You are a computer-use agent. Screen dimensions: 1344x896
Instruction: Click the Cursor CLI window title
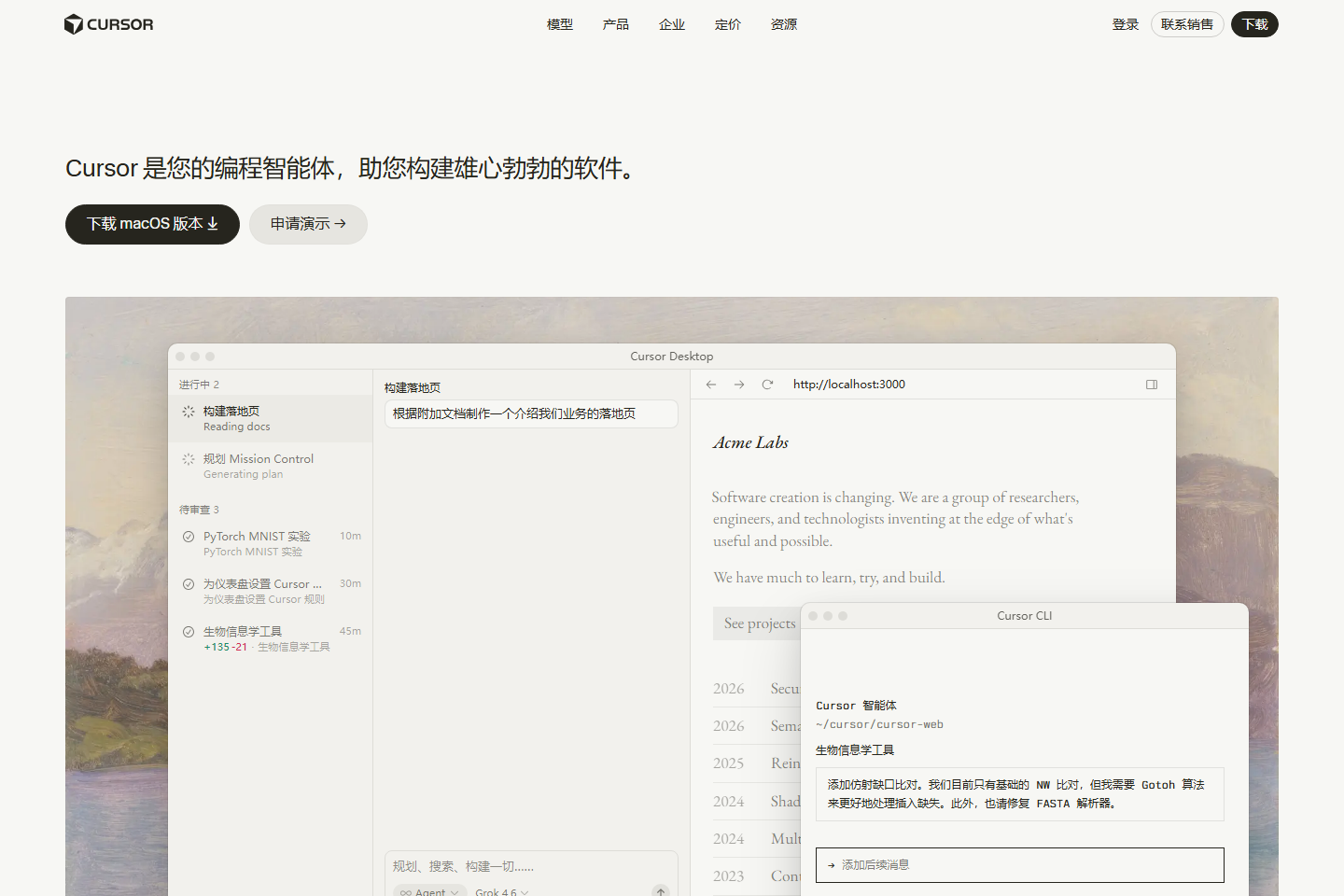[1024, 616]
